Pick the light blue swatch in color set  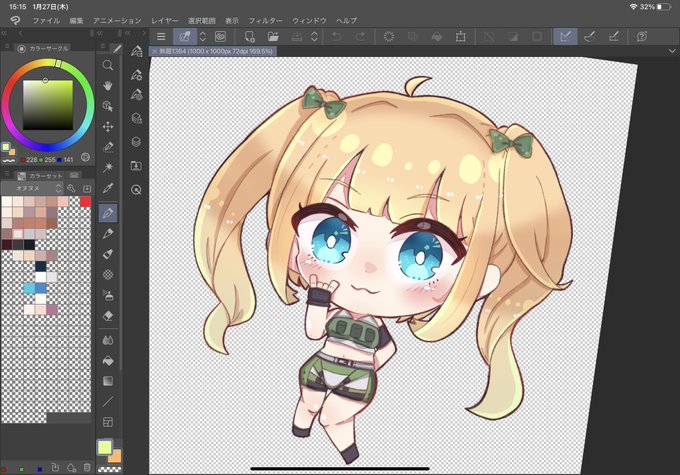click(29, 288)
